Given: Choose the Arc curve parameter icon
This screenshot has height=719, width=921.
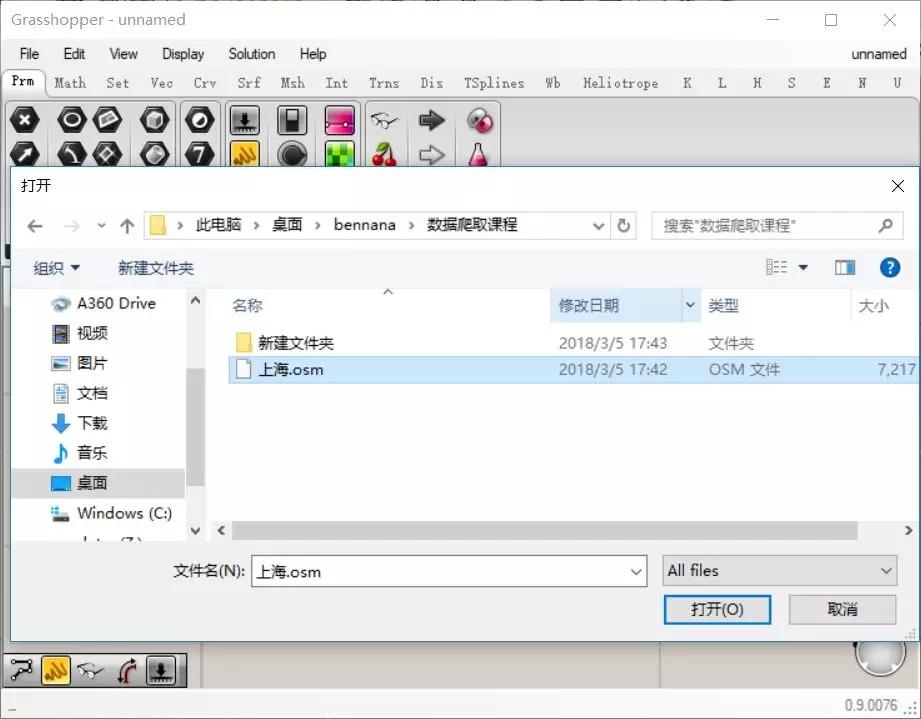Looking at the screenshot, I should [x=72, y=154].
